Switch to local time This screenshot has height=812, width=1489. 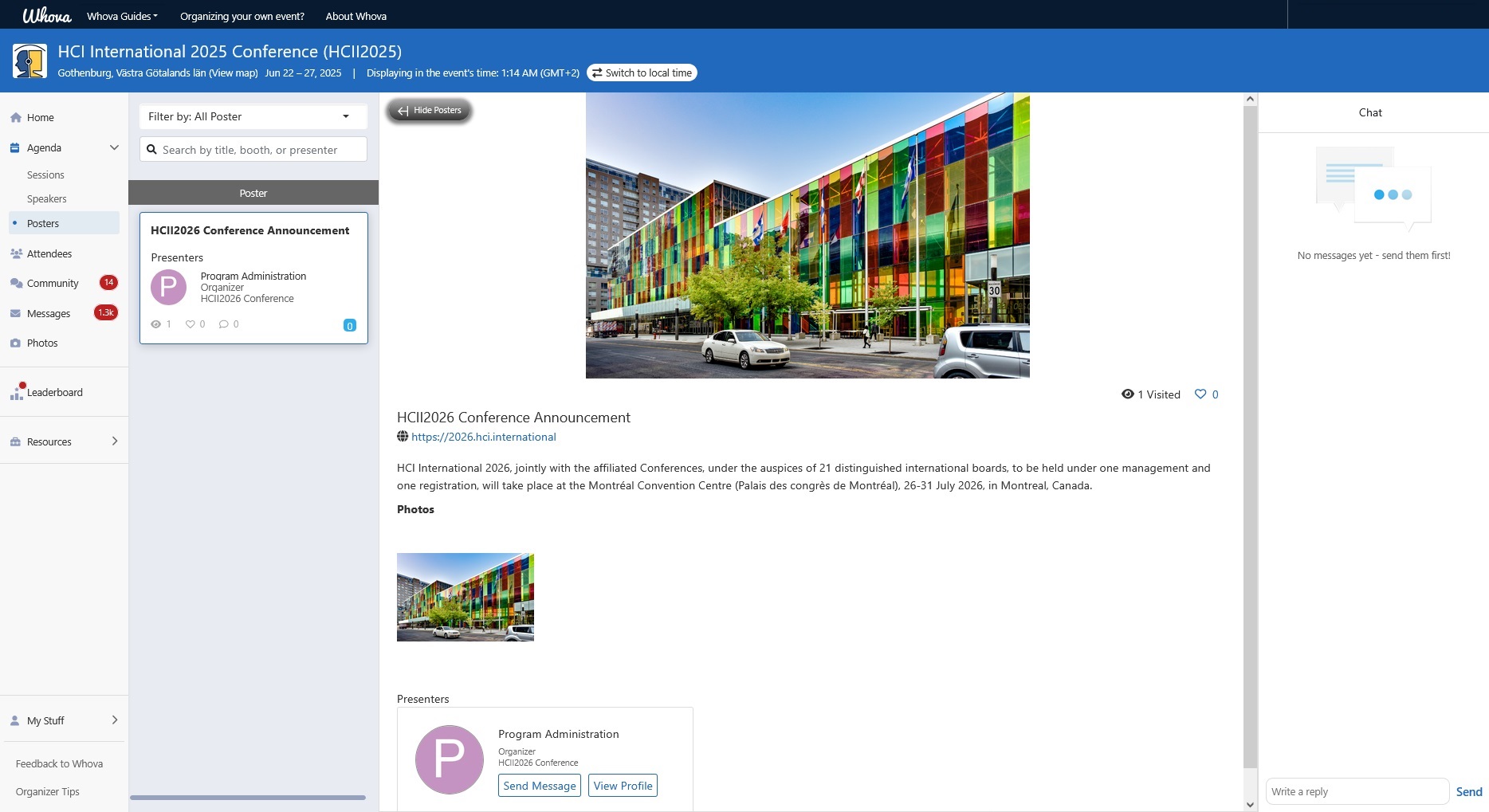pos(642,73)
